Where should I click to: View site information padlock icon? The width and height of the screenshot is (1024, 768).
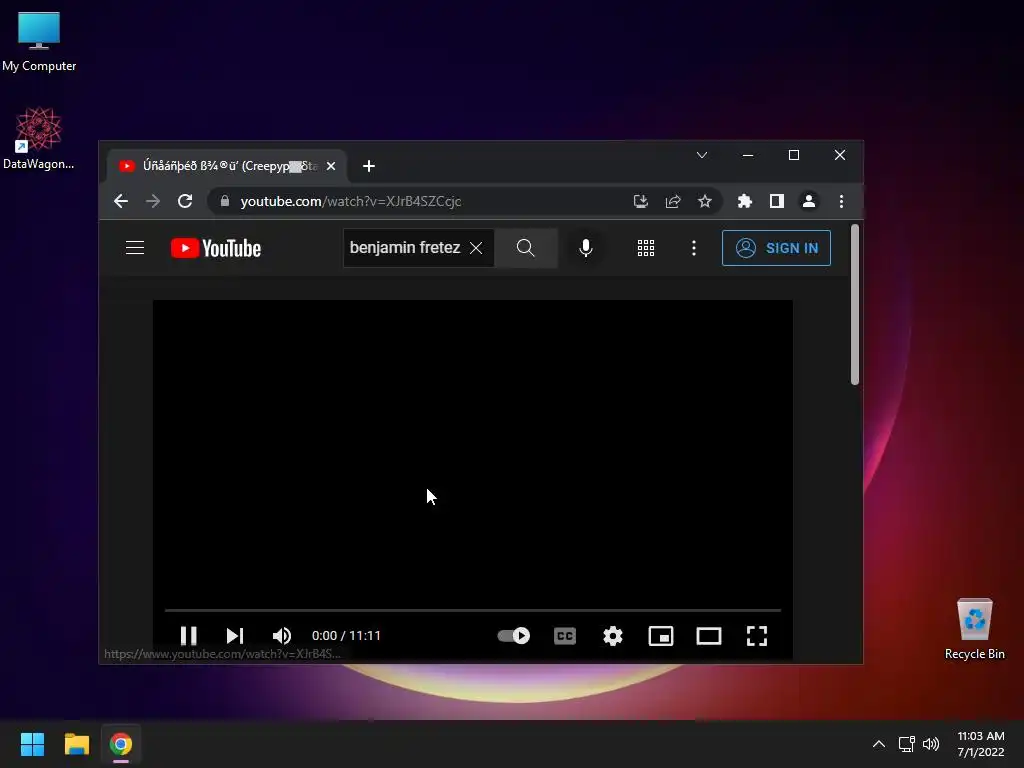tap(225, 201)
